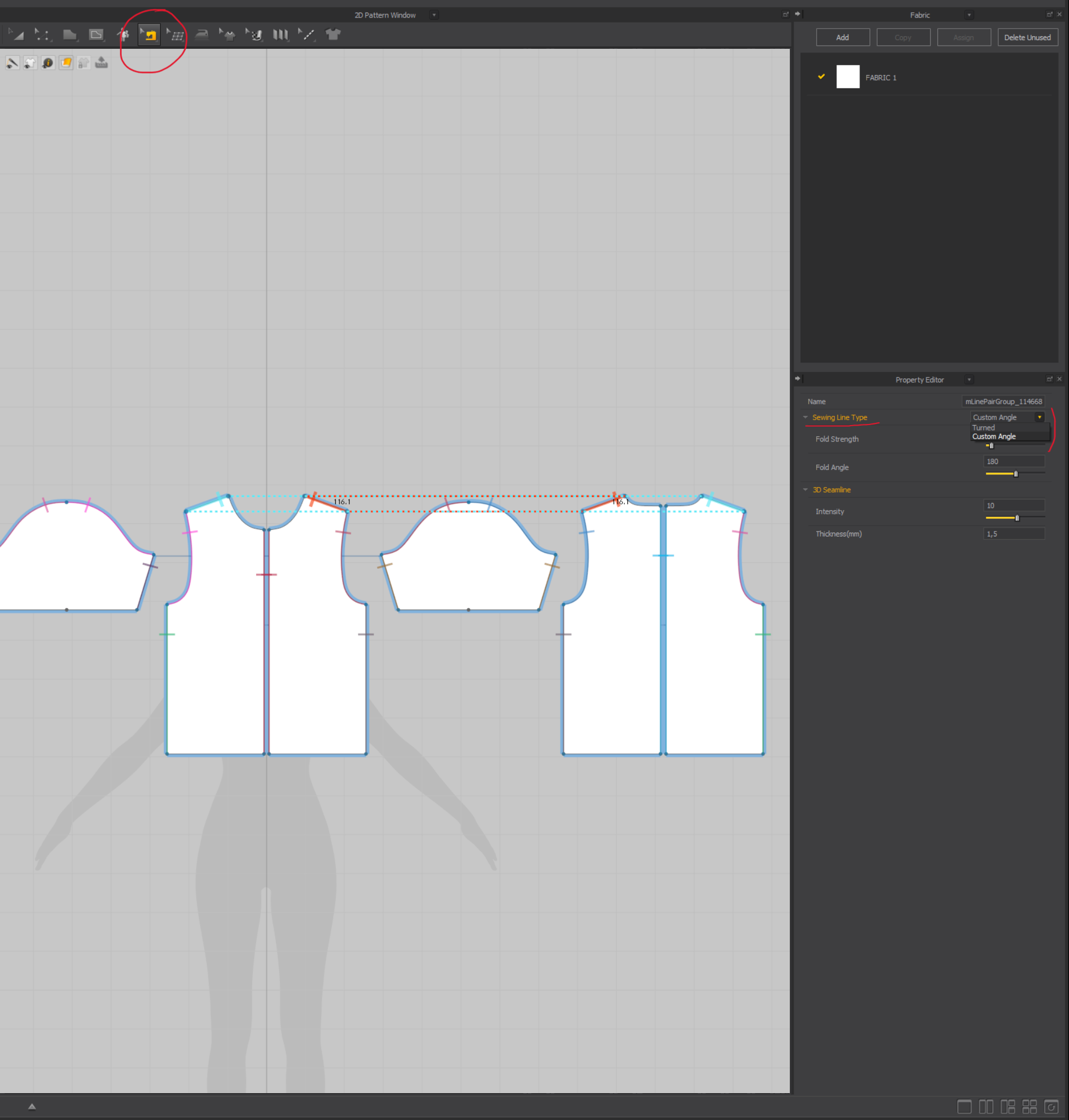The image size is (1069, 1120).
Task: Select the Sewing tool in the toolbar
Action: [148, 35]
